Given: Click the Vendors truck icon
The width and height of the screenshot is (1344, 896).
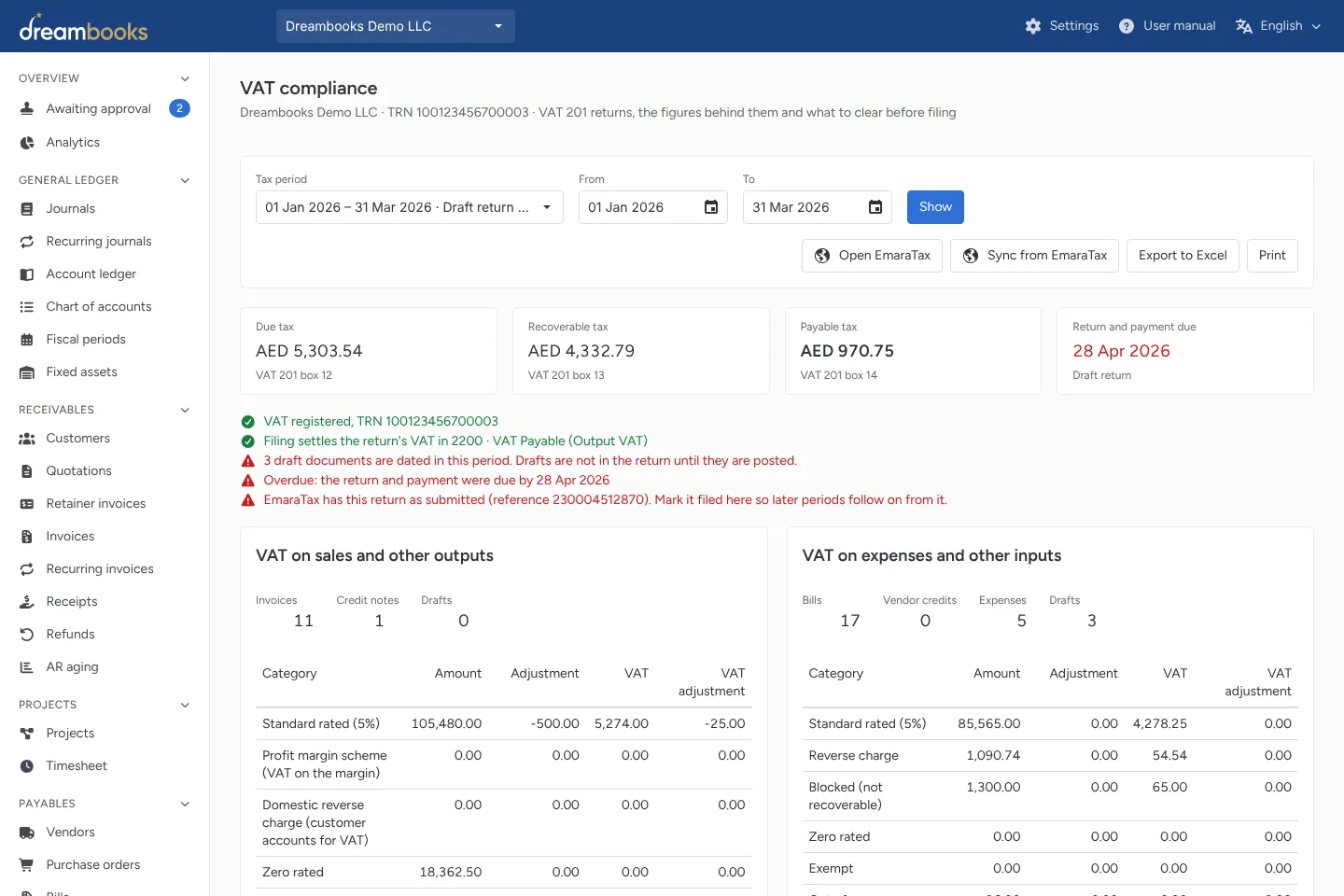Looking at the screenshot, I should 27,833.
